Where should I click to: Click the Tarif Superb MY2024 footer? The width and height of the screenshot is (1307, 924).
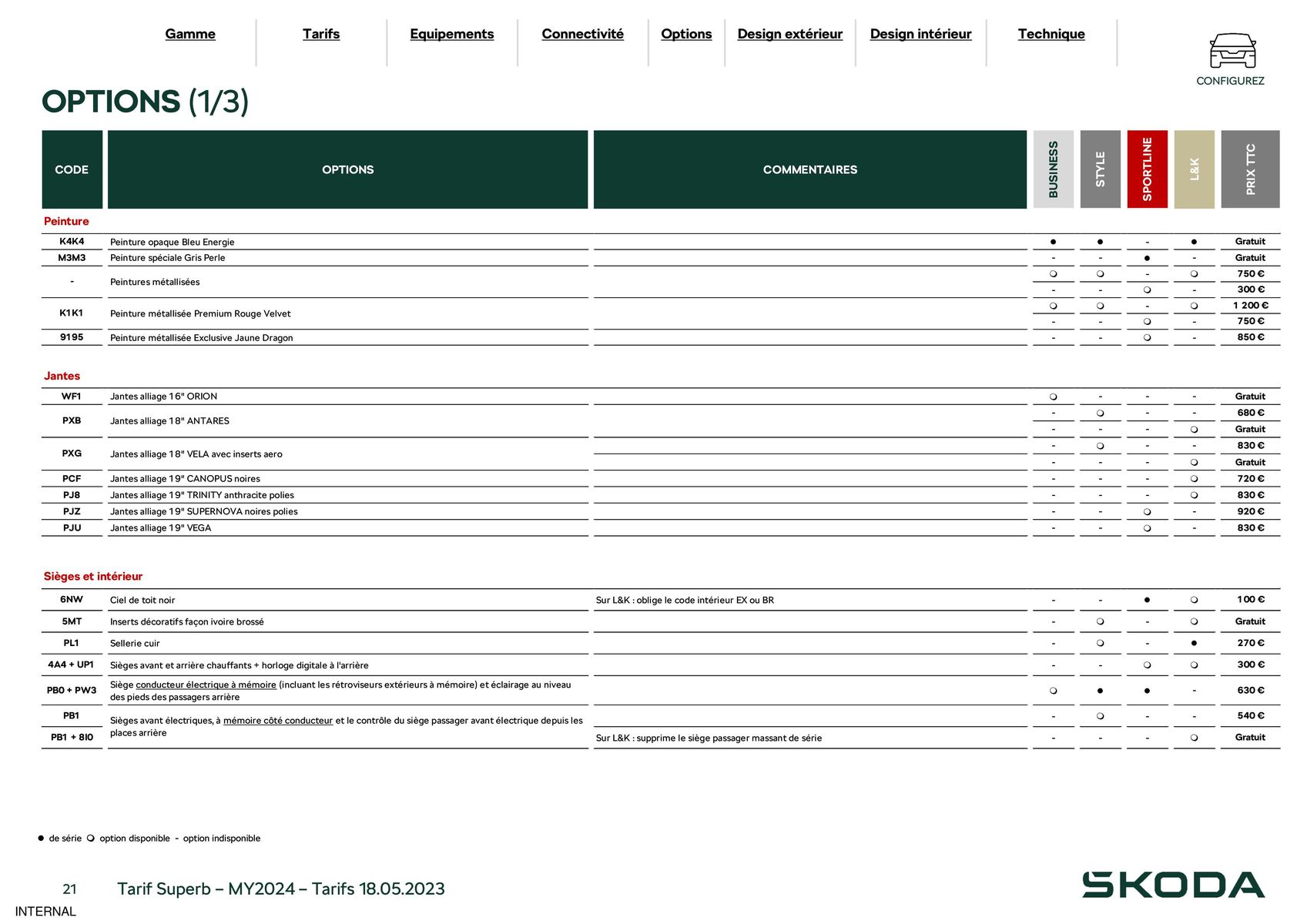click(x=281, y=889)
